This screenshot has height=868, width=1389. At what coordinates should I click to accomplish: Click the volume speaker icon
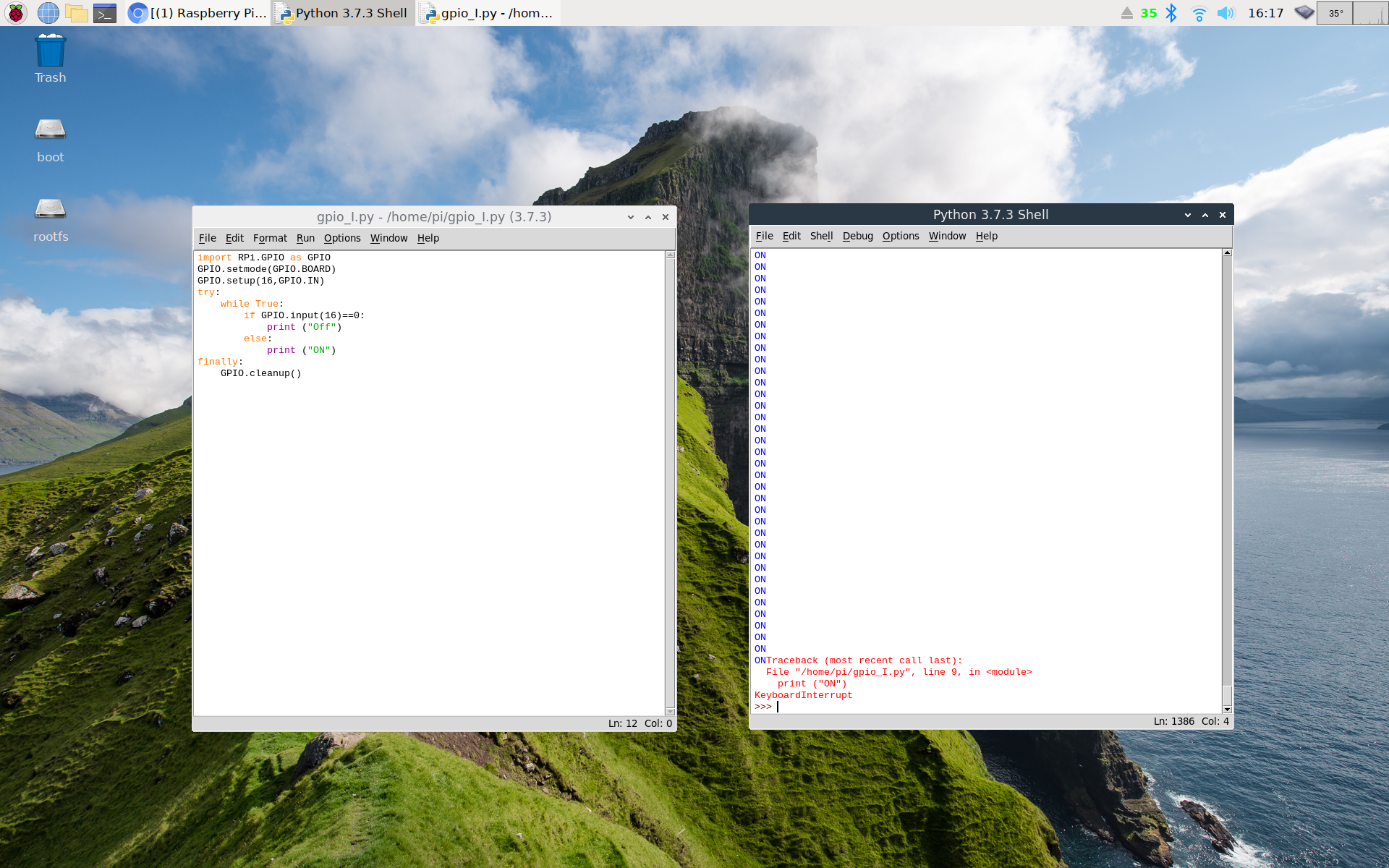coord(1226,13)
